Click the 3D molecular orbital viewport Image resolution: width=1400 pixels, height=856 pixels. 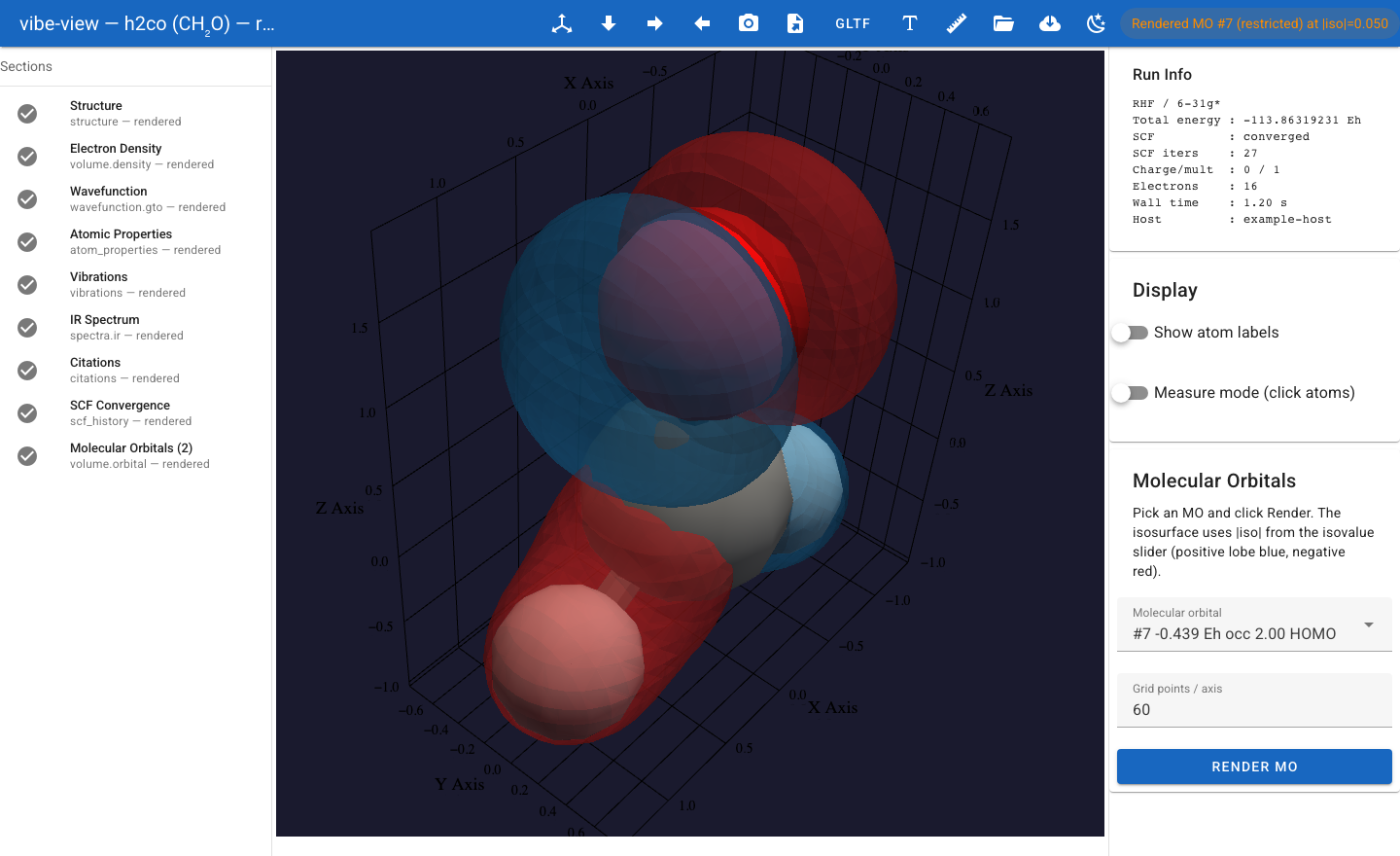click(x=690, y=444)
